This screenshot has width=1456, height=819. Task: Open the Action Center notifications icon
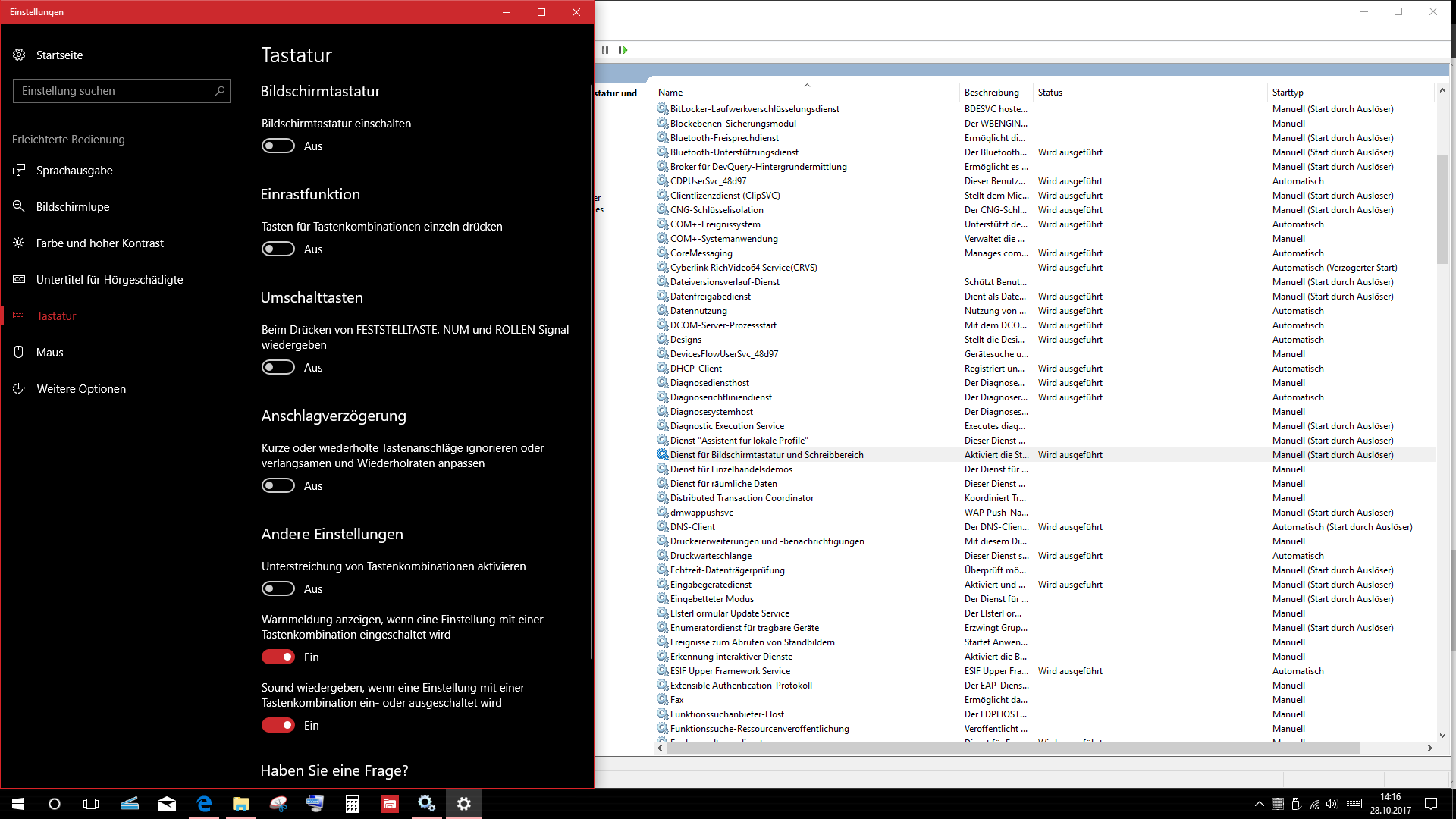1431,804
